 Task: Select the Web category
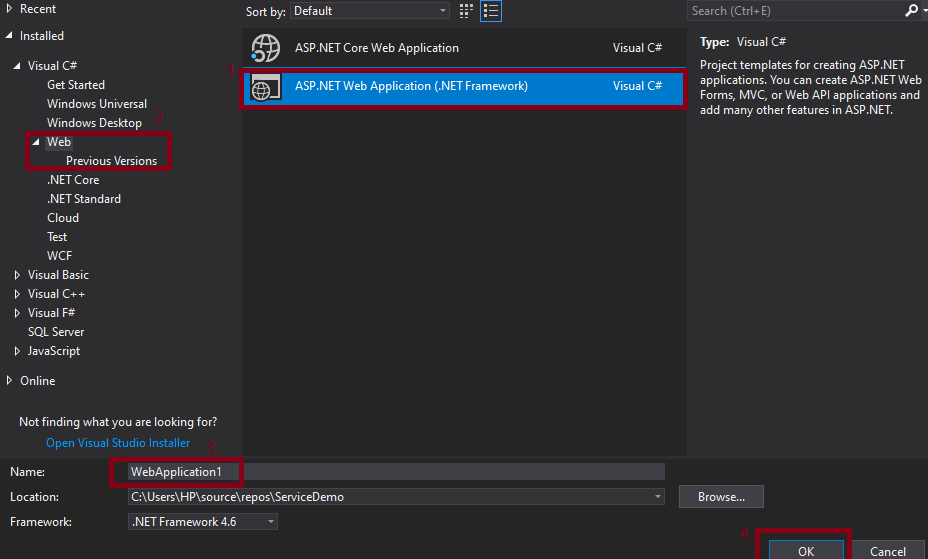(x=59, y=142)
